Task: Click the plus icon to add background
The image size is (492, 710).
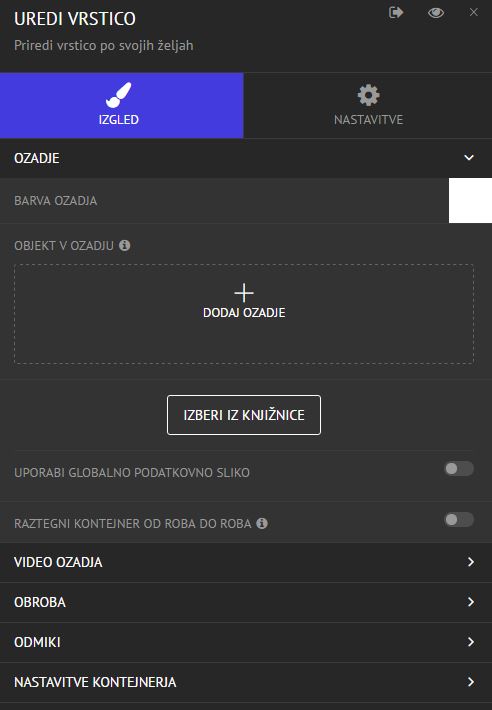Action: coord(244,293)
